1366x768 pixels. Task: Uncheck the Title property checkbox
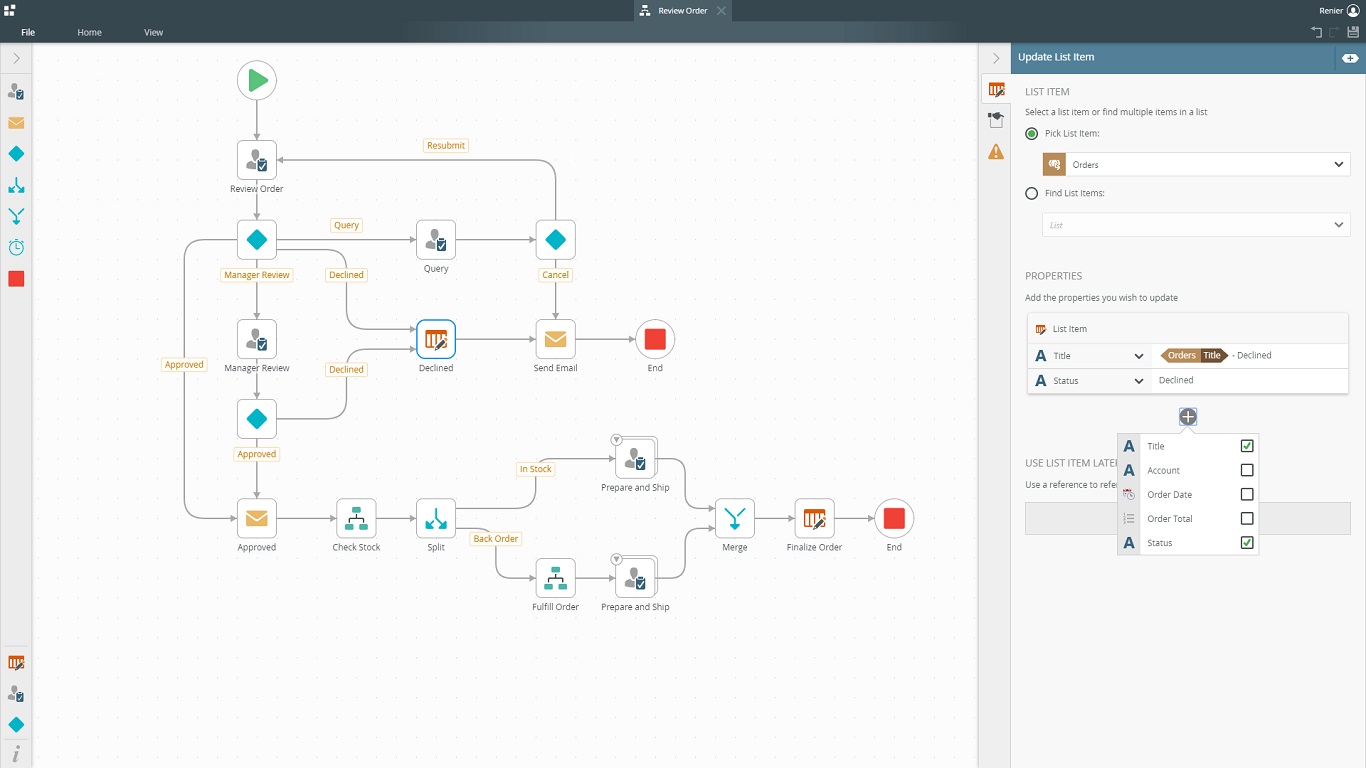[x=1247, y=446]
